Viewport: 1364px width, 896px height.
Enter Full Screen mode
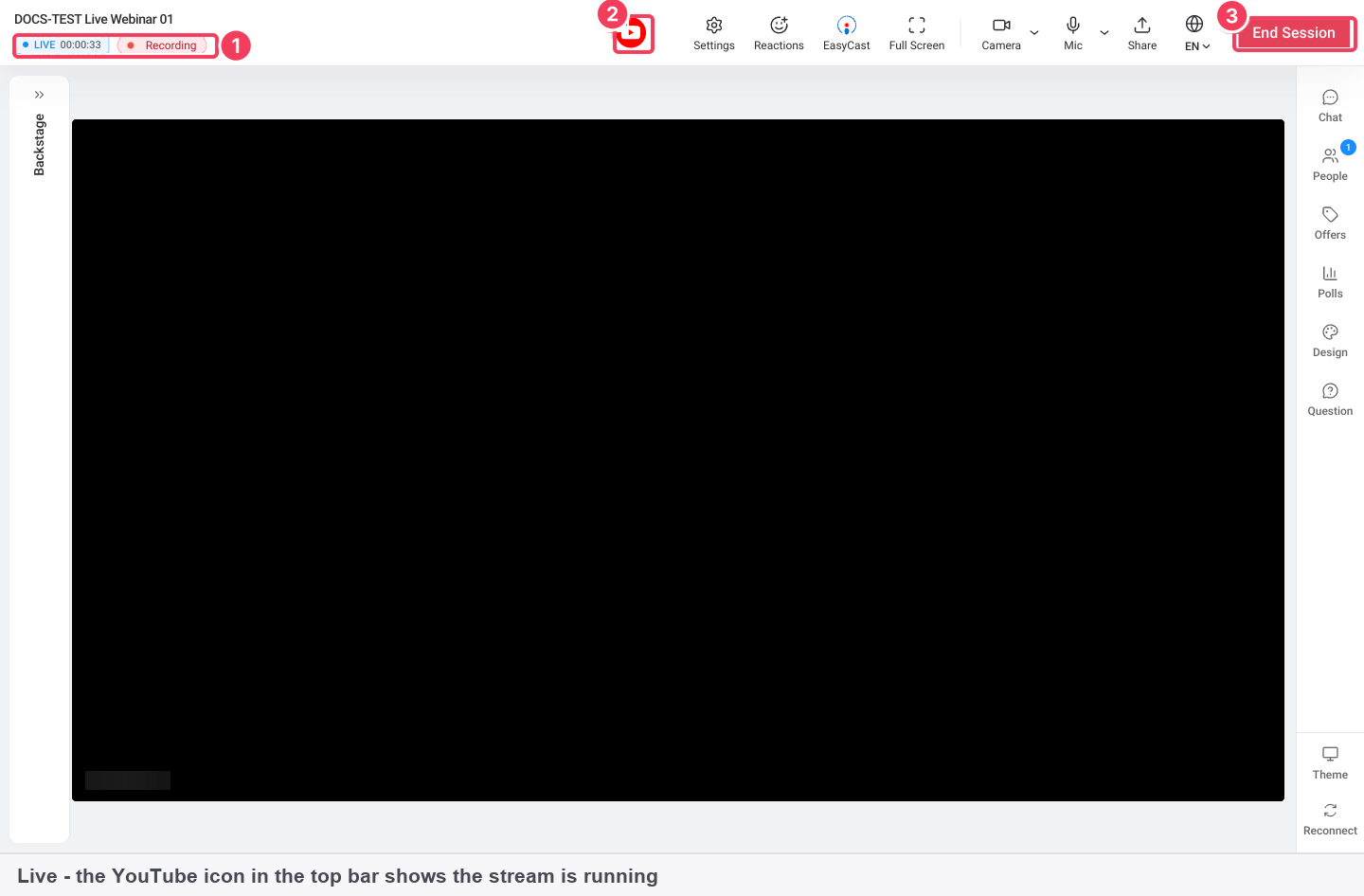tap(917, 33)
